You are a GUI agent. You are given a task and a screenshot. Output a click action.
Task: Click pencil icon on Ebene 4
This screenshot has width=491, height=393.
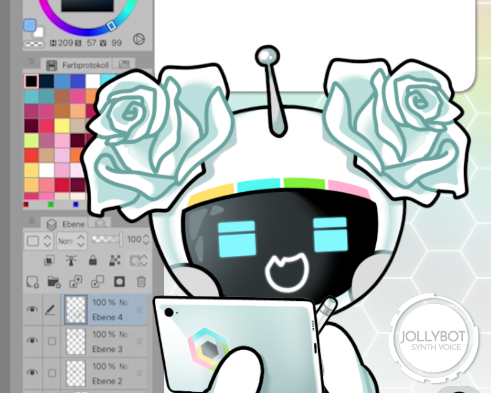[x=50, y=310]
